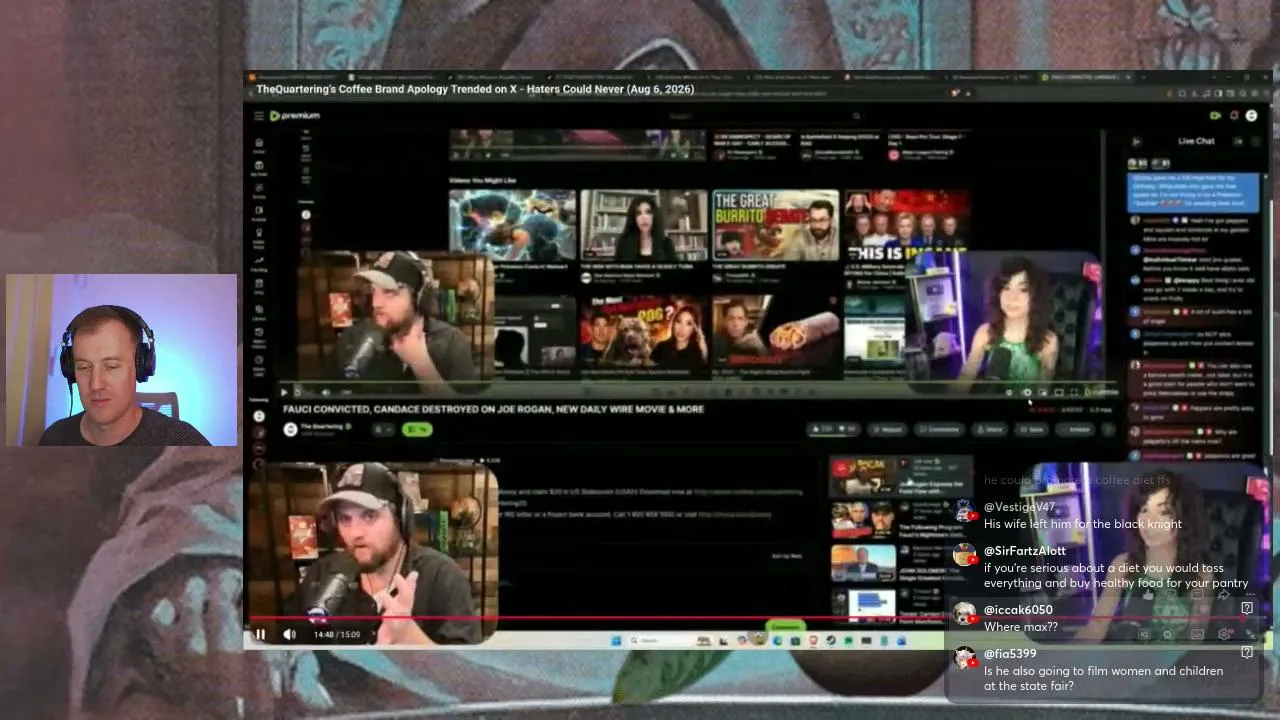Open Library in Rumble sidebar
This screenshot has height=720, width=1280.
click(259, 310)
